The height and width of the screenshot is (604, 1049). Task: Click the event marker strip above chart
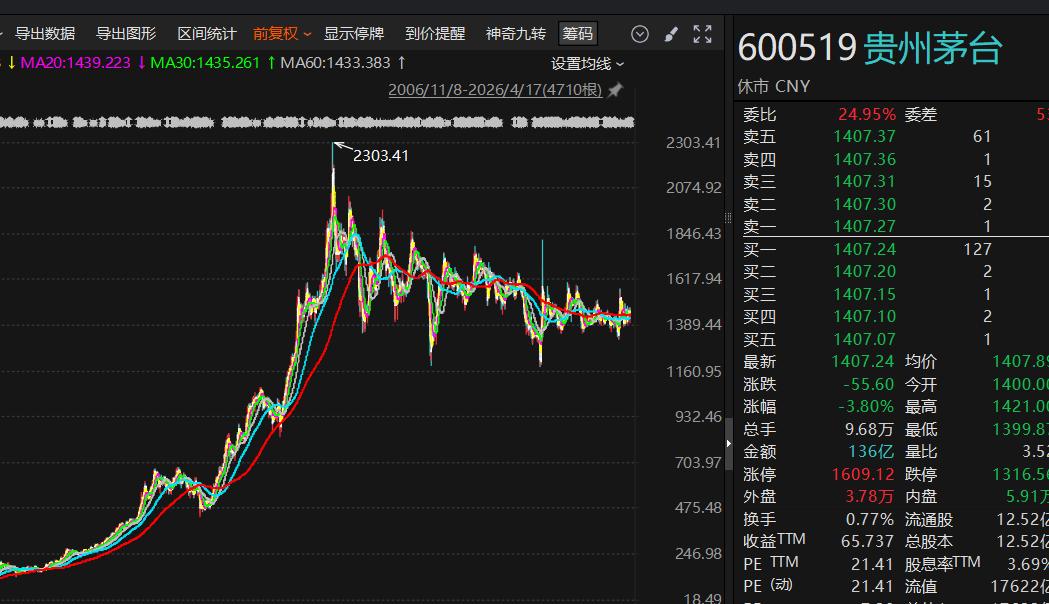[x=317, y=122]
